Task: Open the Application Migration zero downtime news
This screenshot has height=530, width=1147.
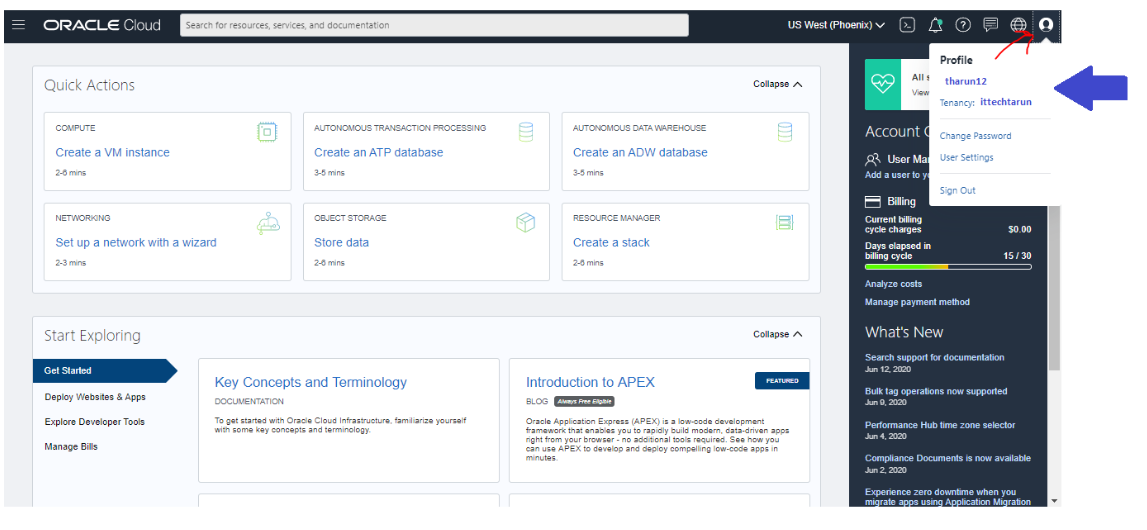Action: coord(948,497)
